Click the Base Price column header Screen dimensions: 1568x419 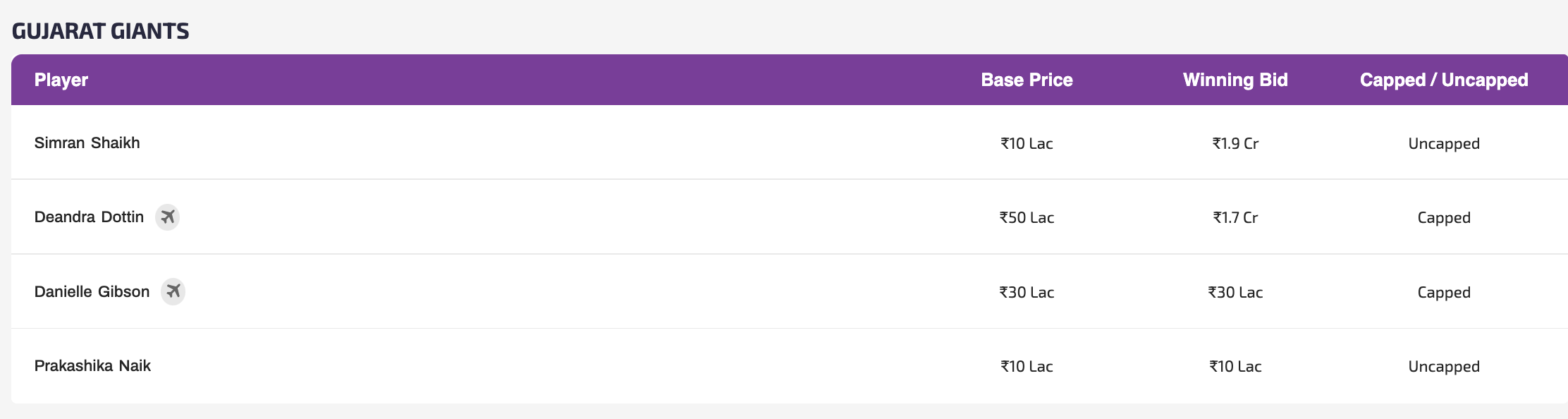(x=1027, y=80)
